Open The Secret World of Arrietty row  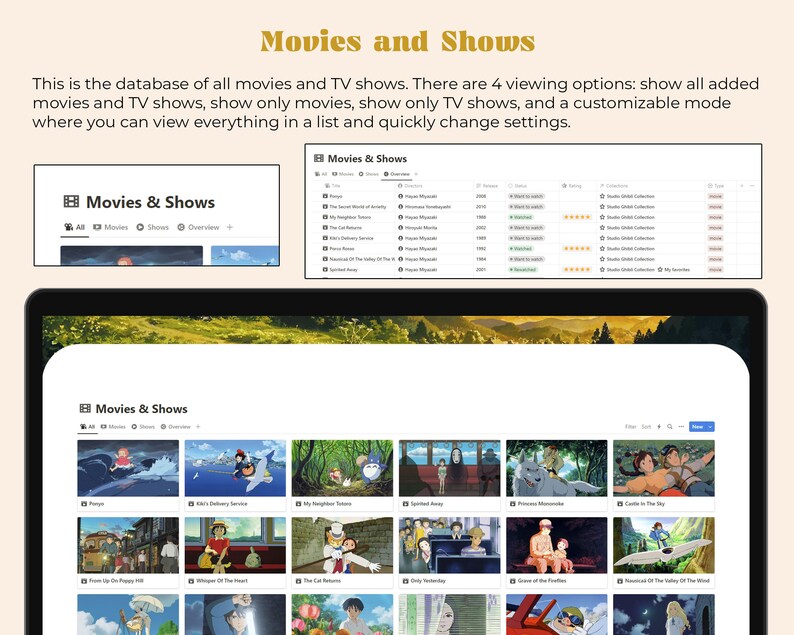click(x=354, y=207)
